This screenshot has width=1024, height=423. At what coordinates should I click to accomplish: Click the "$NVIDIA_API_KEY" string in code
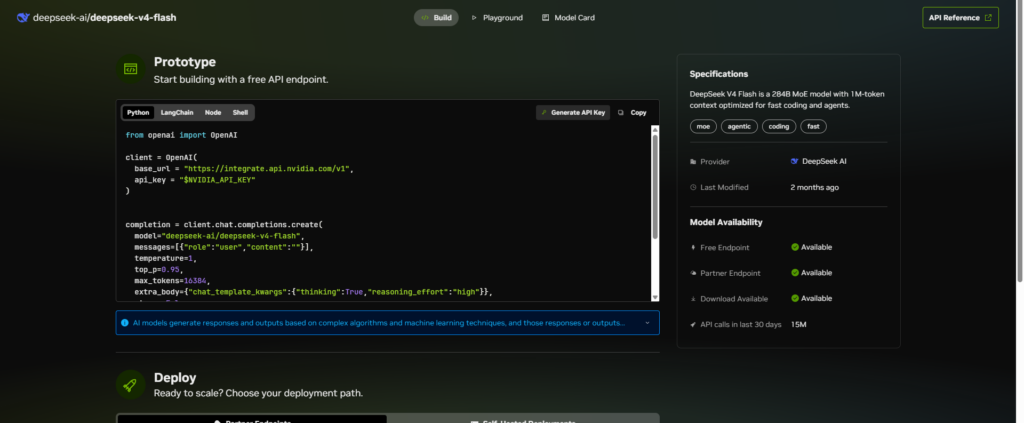(217, 179)
